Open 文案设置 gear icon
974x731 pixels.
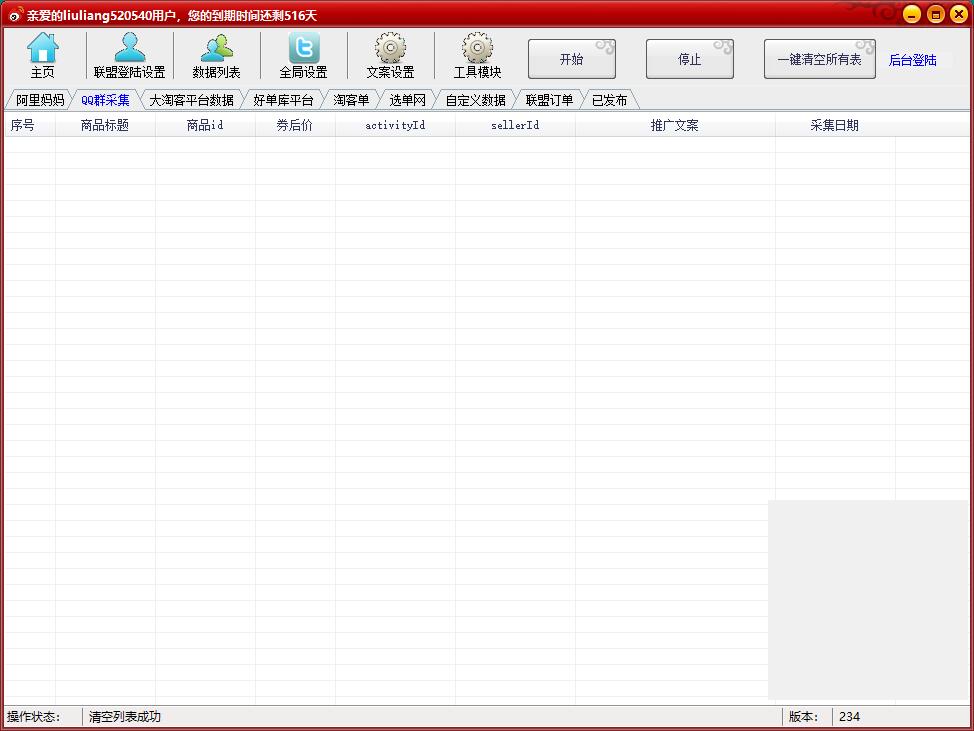pyautogui.click(x=390, y=48)
